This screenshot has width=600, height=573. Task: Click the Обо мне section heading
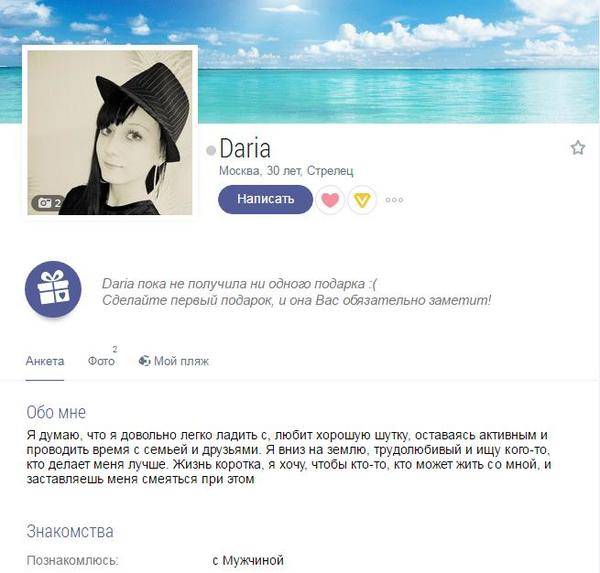pos(56,412)
